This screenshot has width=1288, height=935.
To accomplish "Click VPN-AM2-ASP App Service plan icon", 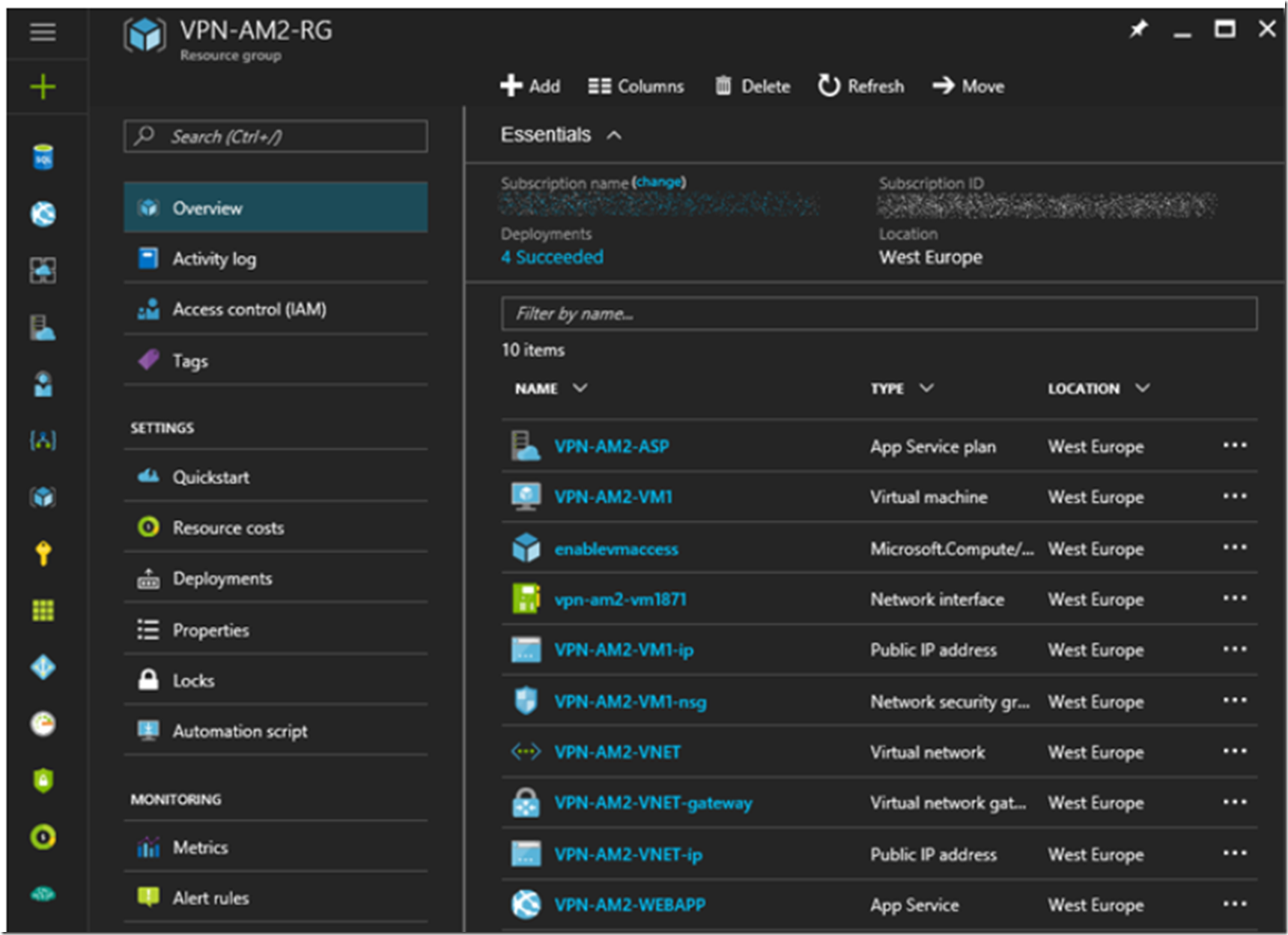I will click(x=526, y=446).
